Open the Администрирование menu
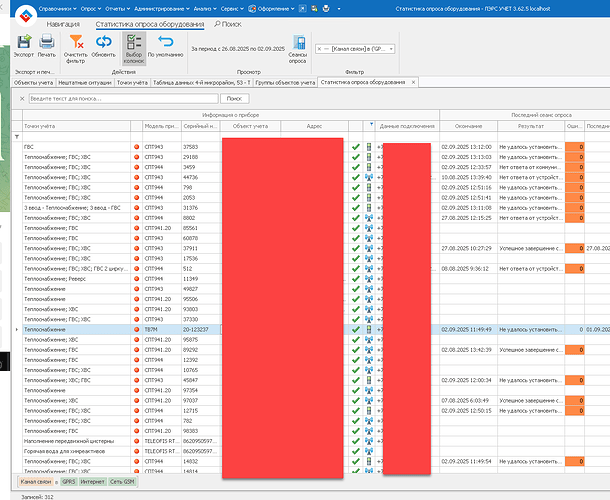Image resolution: width=610 pixels, height=500 pixels. 162,9
